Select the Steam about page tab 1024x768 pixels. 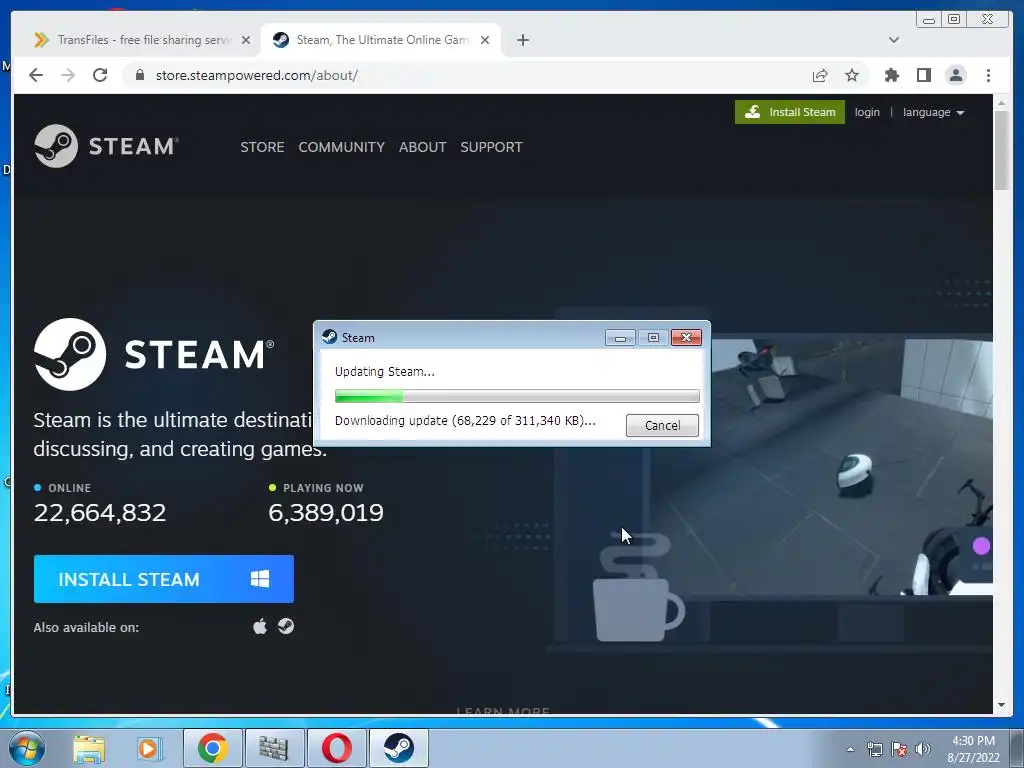pos(381,40)
